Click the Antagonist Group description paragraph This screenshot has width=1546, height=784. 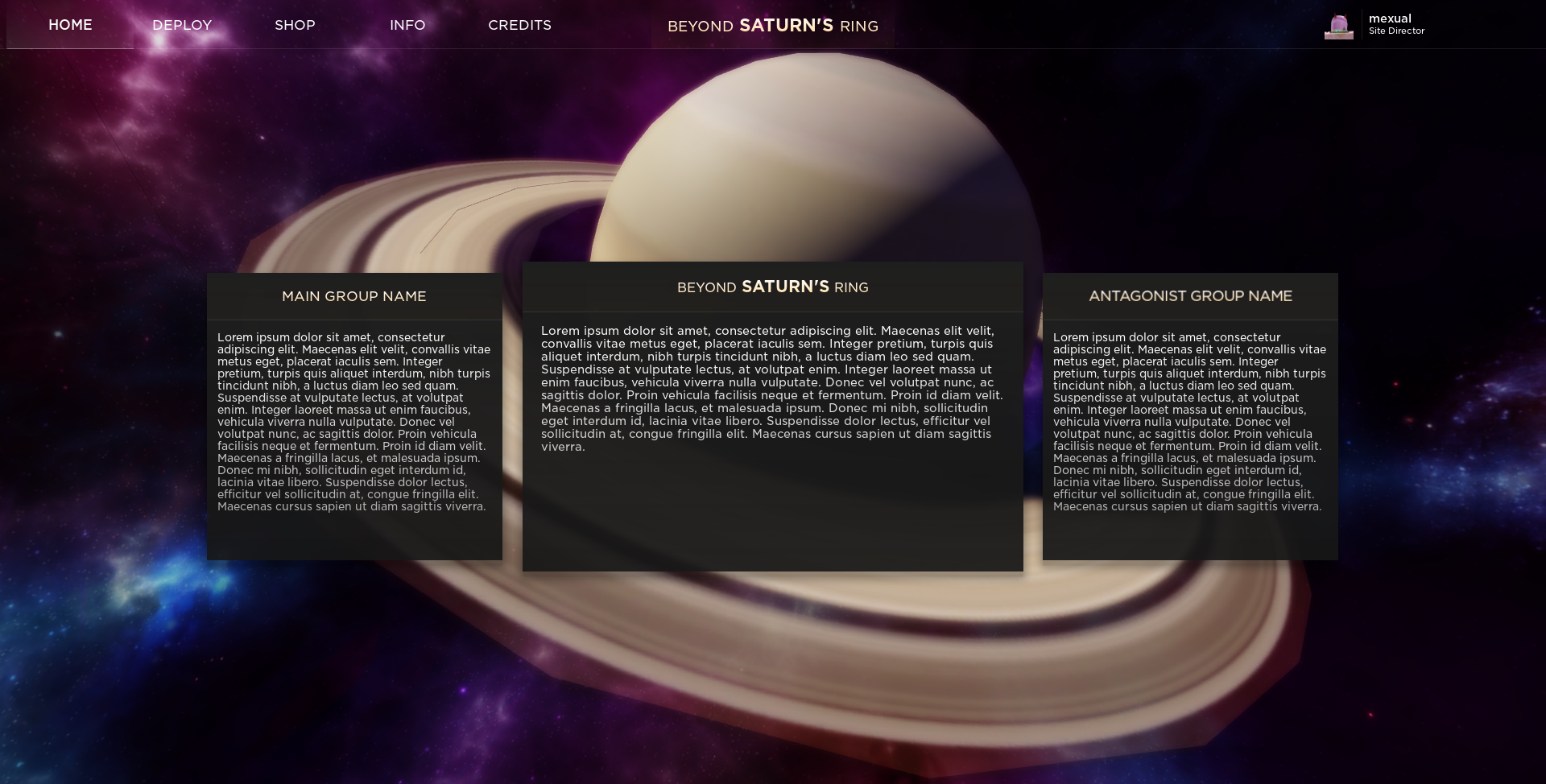pos(1190,422)
